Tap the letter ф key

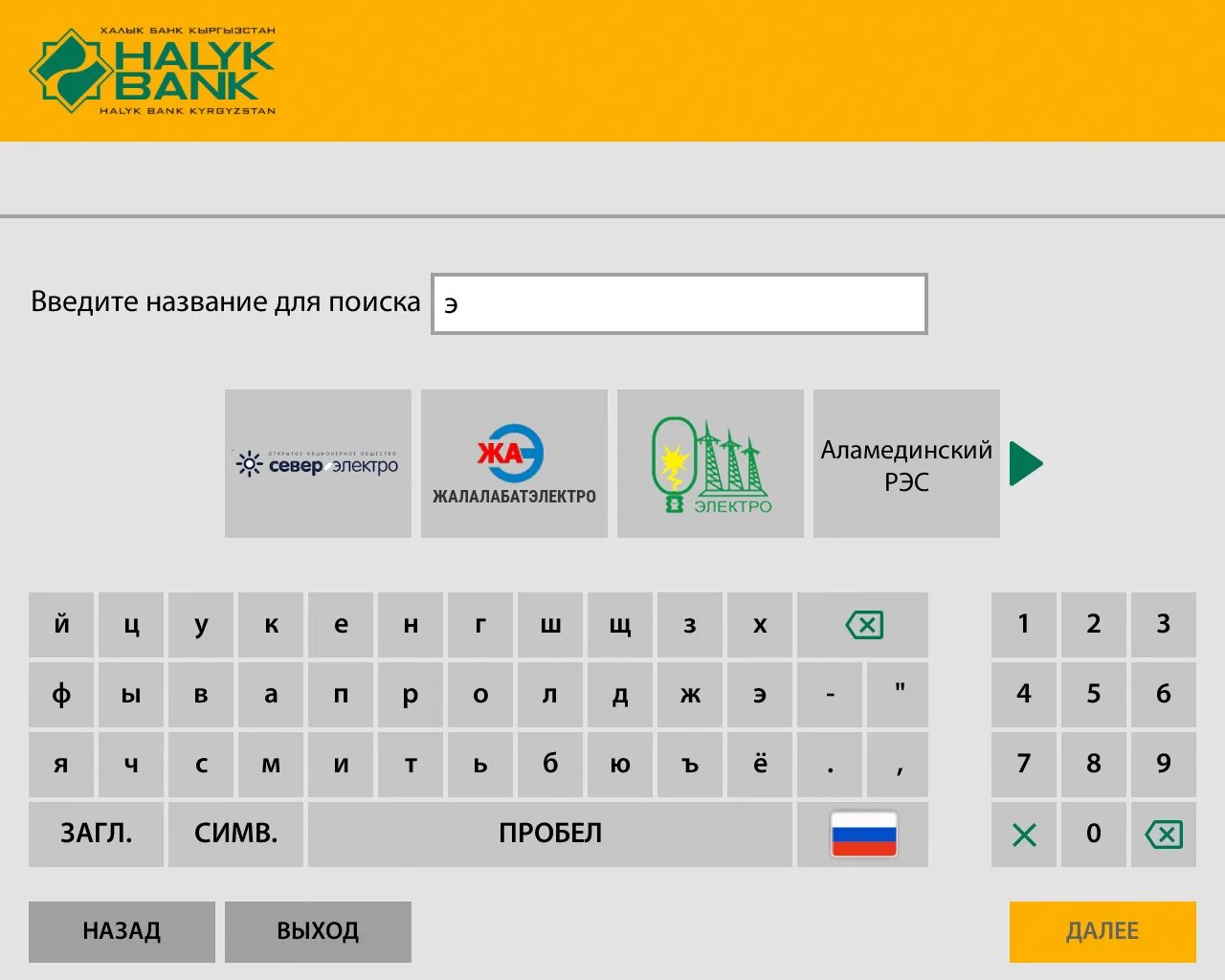61,695
